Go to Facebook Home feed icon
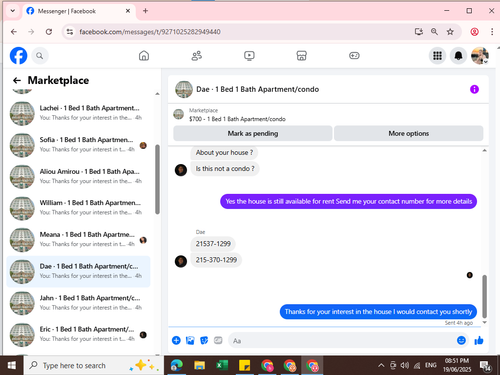 coord(144,55)
